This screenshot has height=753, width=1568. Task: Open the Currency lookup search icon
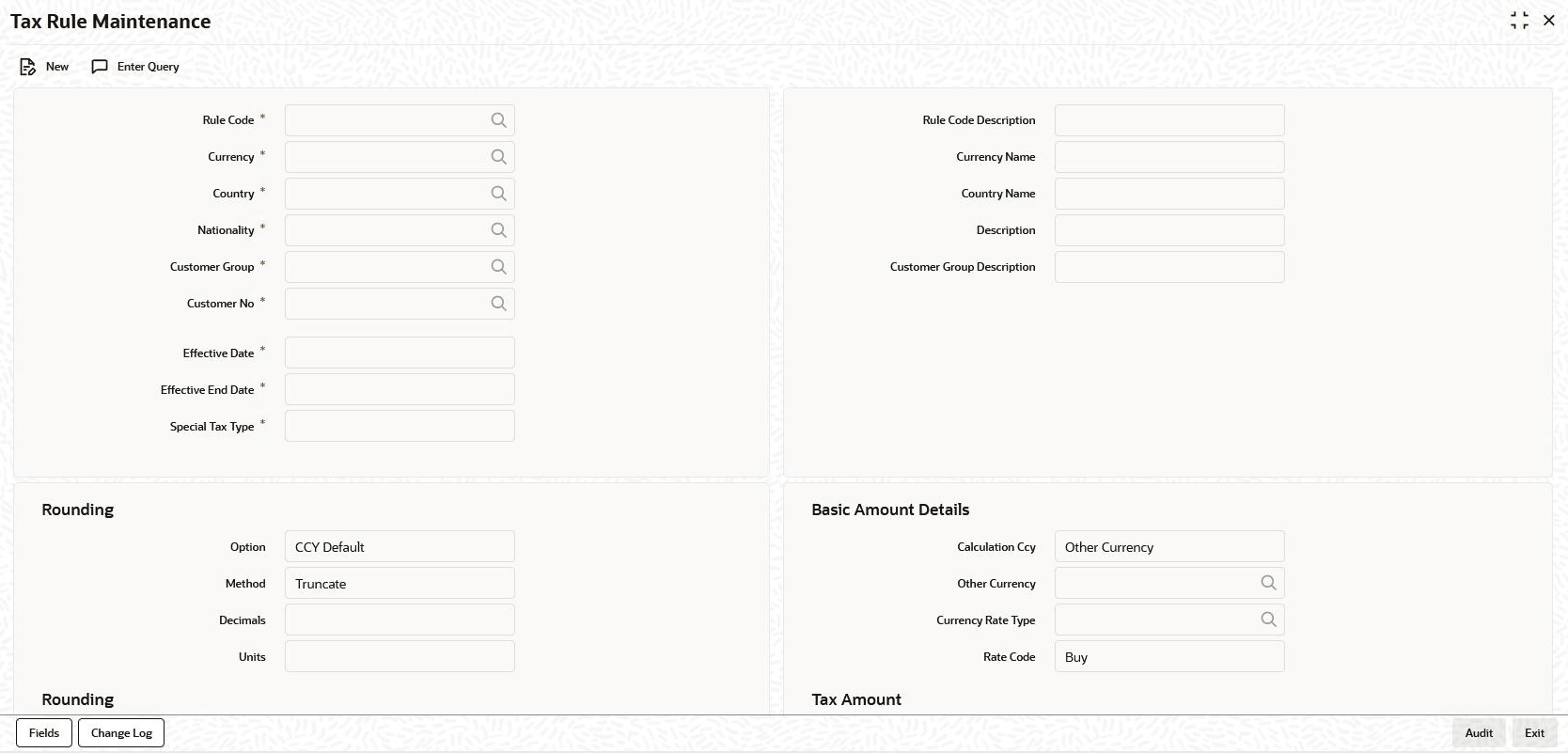(x=498, y=157)
